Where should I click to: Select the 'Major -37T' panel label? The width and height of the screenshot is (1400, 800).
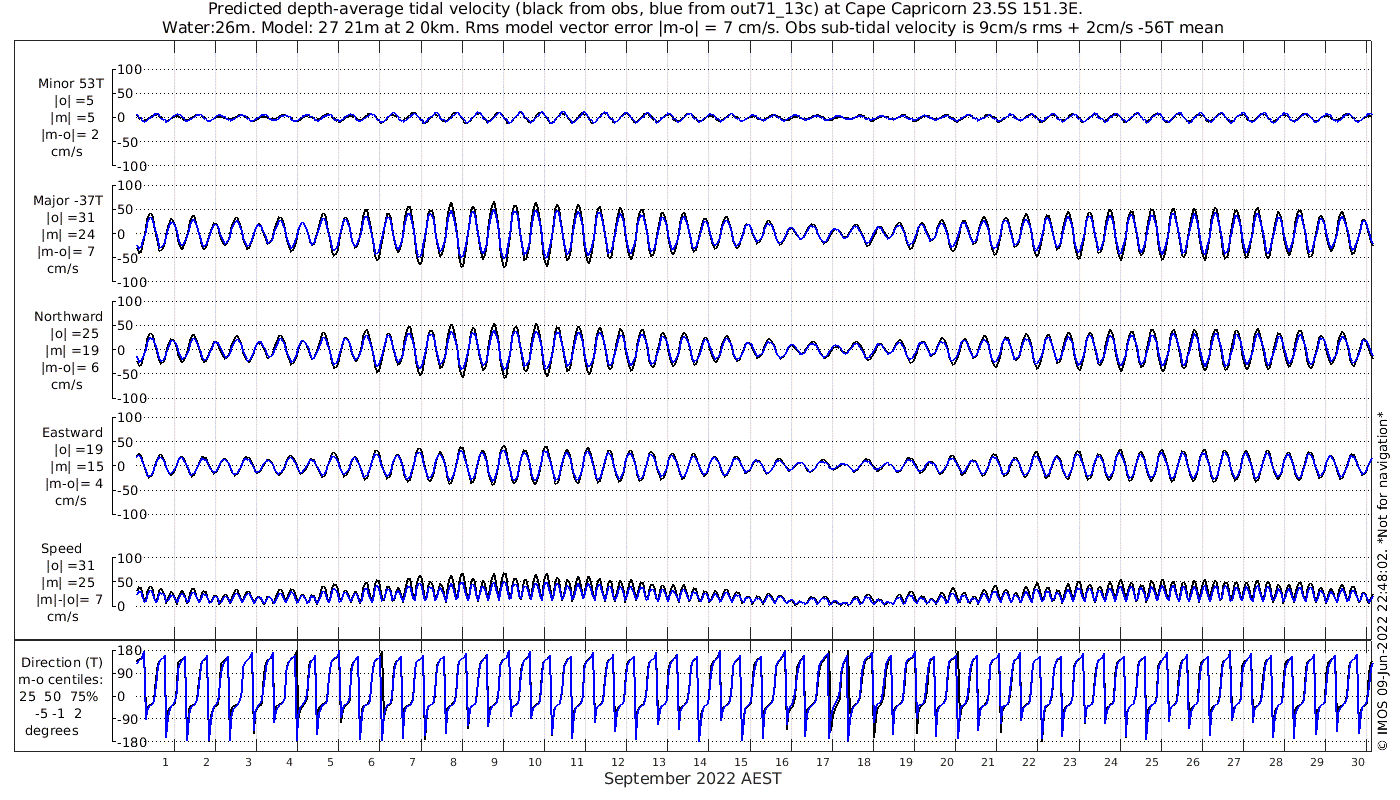pyautogui.click(x=68, y=200)
